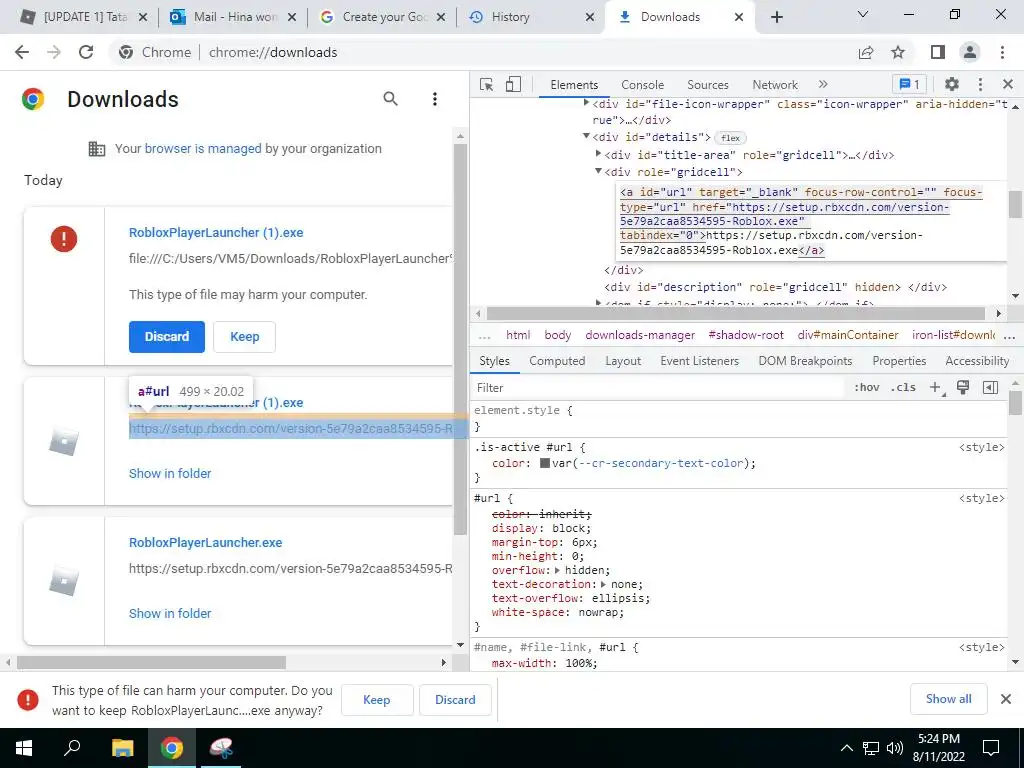1024x768 pixels.
Task: Open File Explorer from taskbar
Action: pos(122,748)
